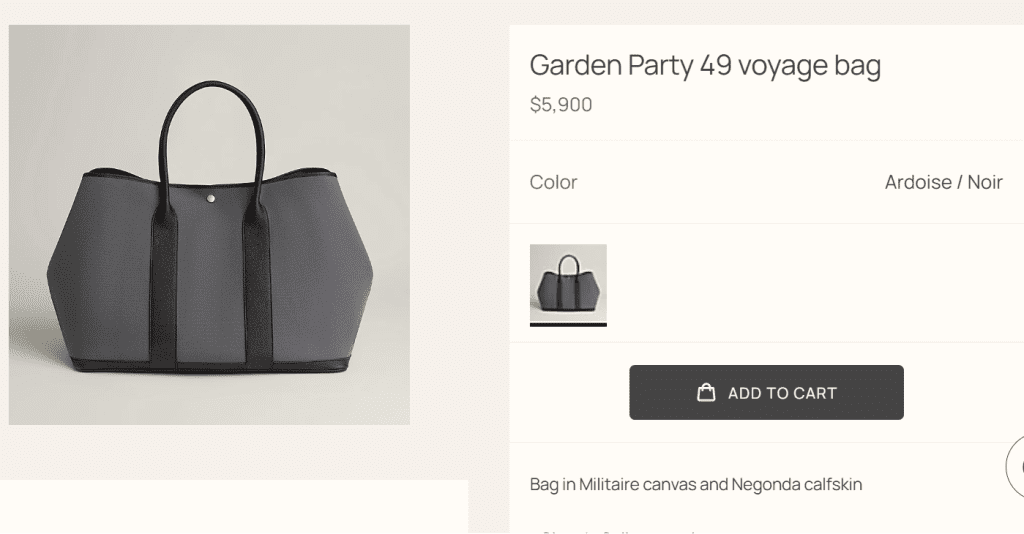Click the cut-off text line below the description
Viewport: 1024px width, 534px height.
620,530
